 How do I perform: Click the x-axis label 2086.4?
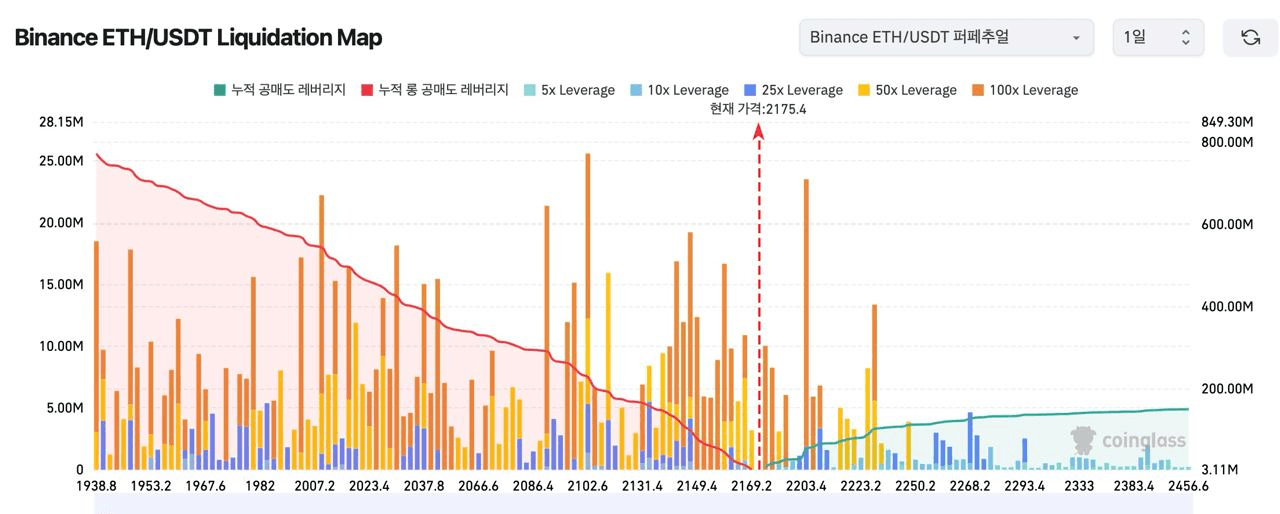click(533, 486)
